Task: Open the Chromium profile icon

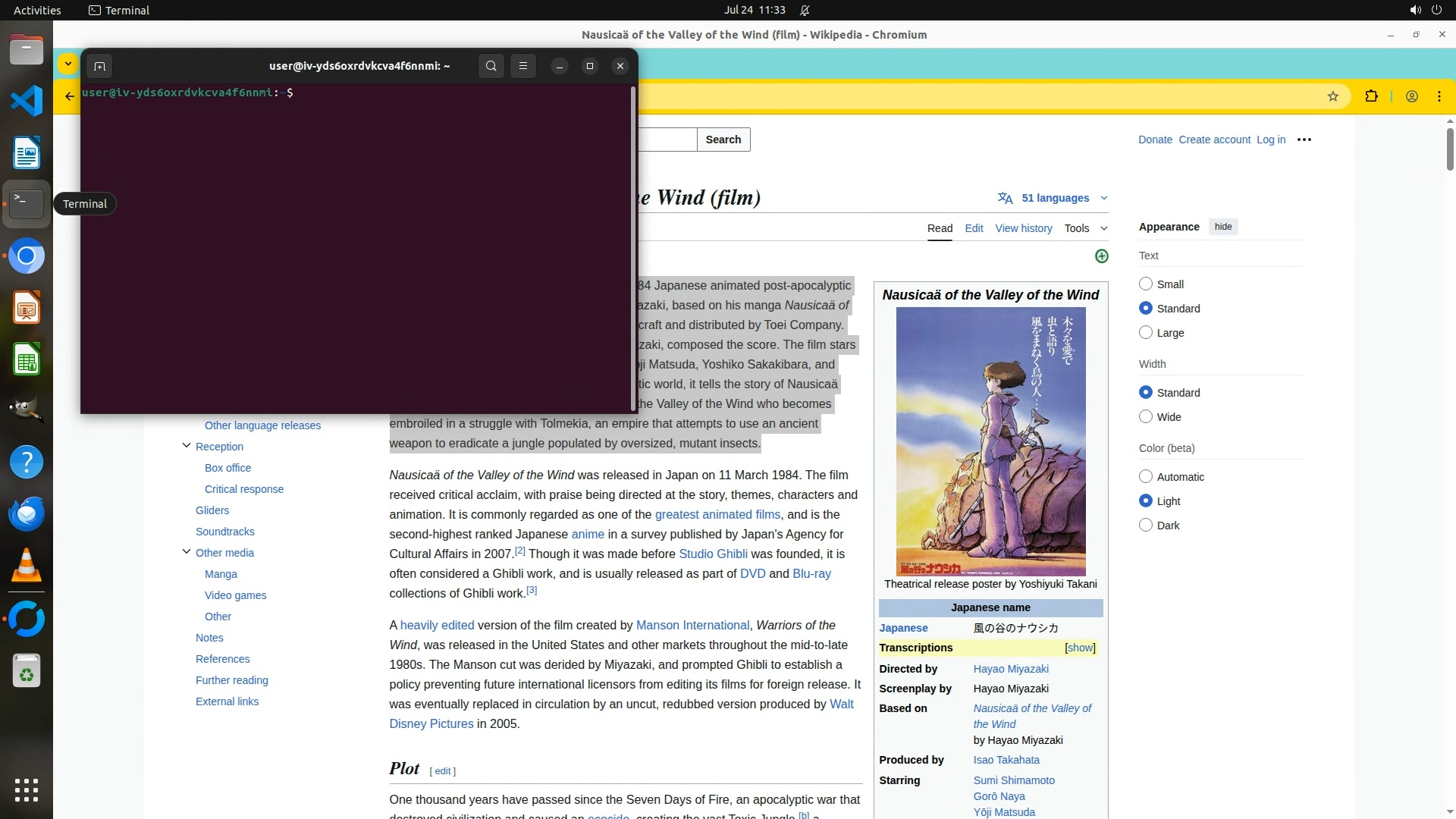Action: tap(1412, 96)
